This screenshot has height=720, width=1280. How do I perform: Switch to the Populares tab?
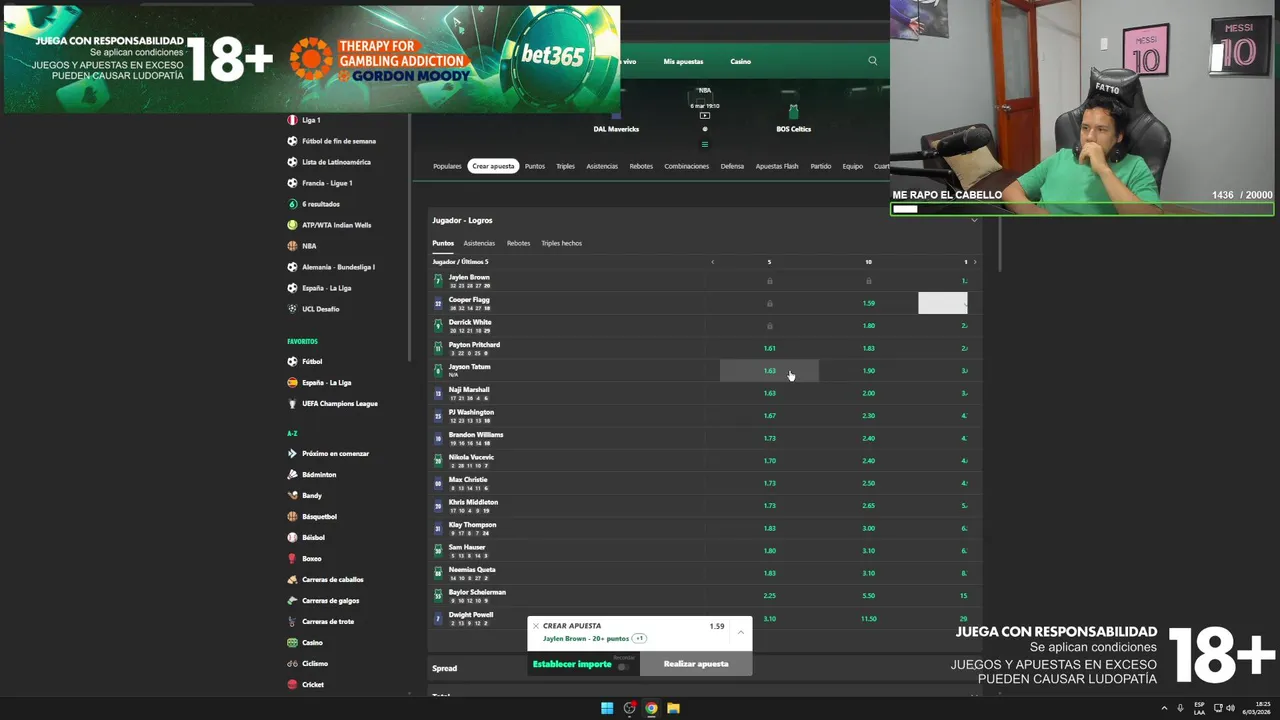(447, 166)
